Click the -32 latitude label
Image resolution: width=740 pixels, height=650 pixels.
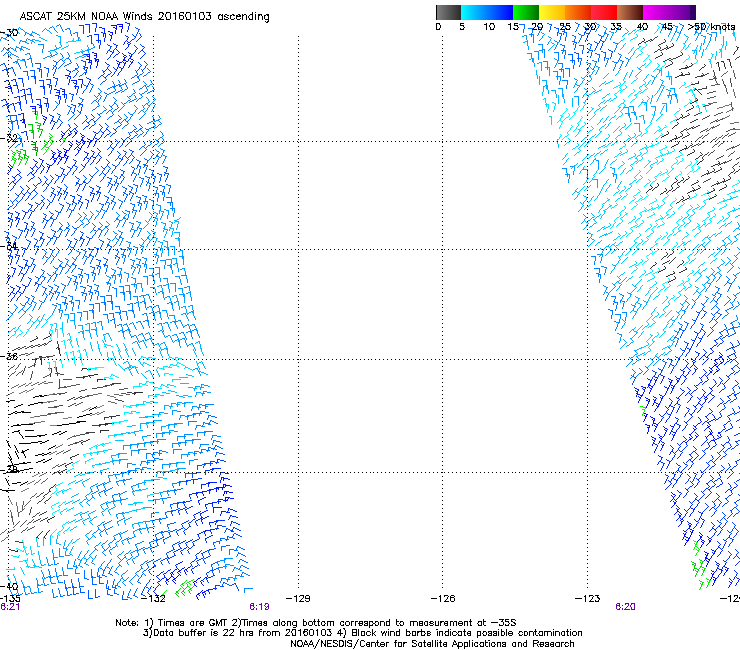pos(9,138)
